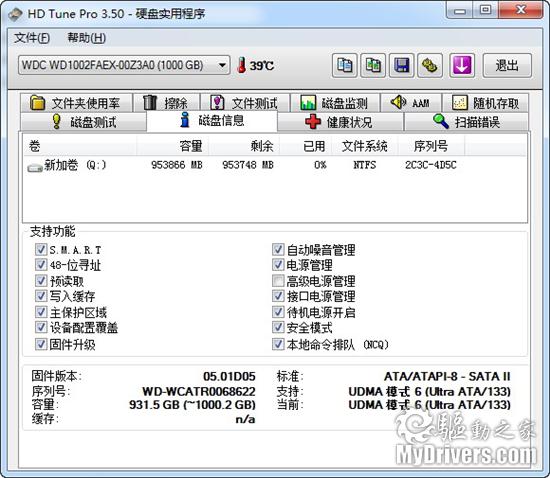This screenshot has width=550, height=478.
Task: Click the NTFS file system cell
Action: [365, 165]
